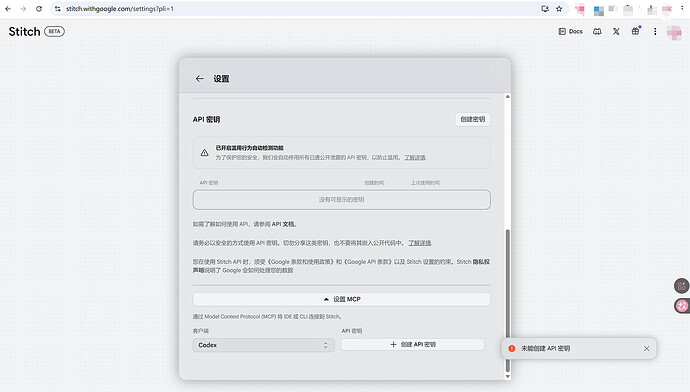
Task: Click the address bar URL stitch.withgoogle.com
Action: point(120,9)
